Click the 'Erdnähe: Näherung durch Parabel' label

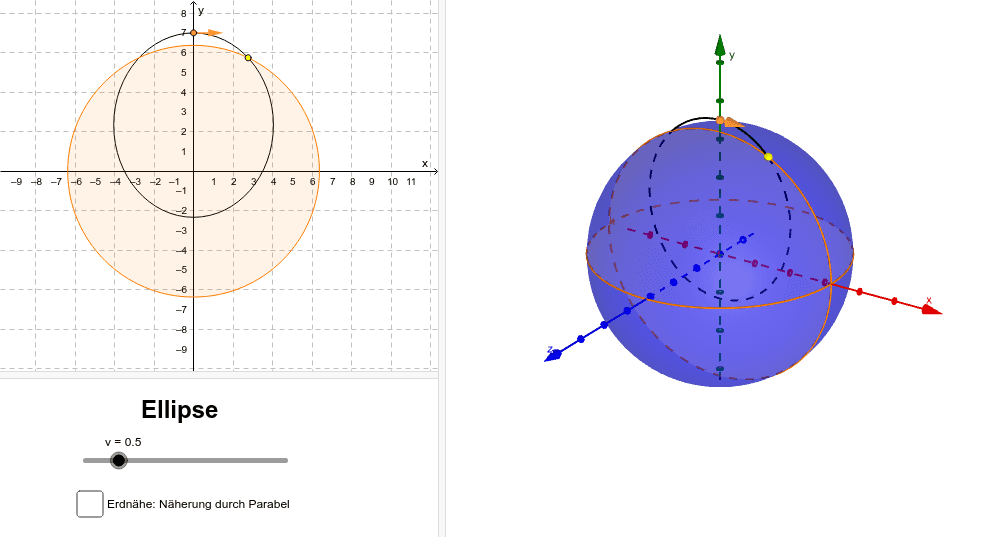198,504
